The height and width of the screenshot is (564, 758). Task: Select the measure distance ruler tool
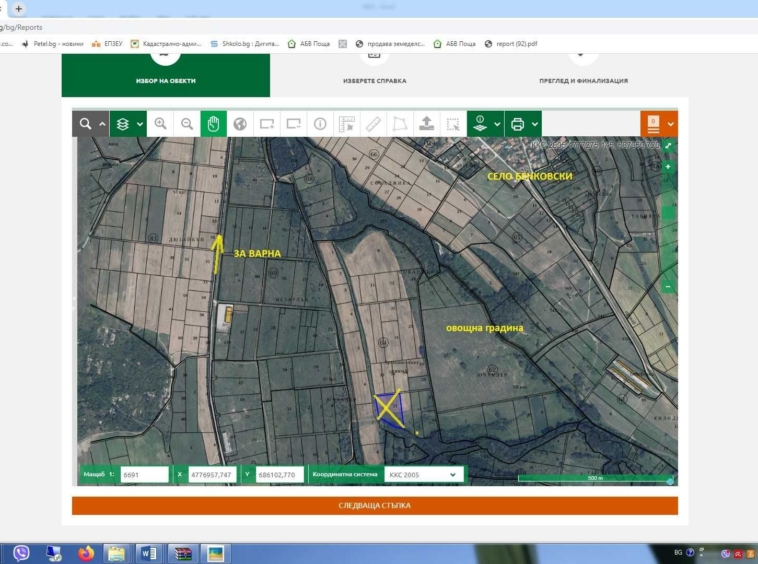373,124
